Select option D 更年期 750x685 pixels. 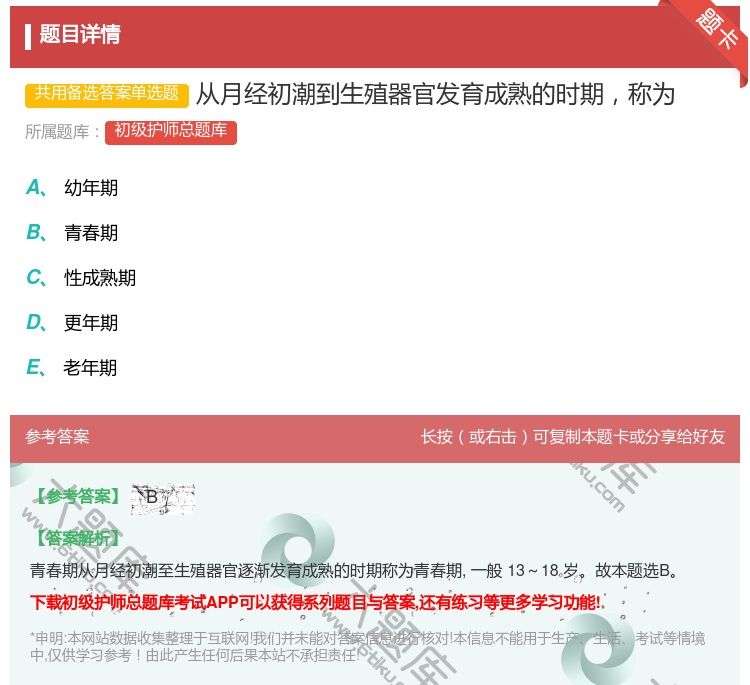click(x=72, y=322)
